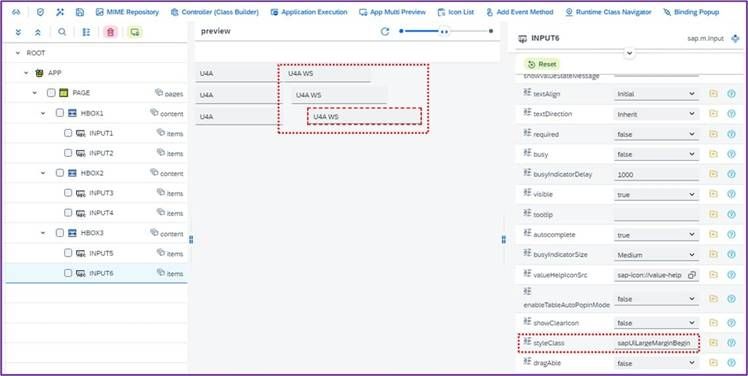This screenshot has height=376, width=748.
Task: Click help icon for dragAble row
Action: pos(731,363)
